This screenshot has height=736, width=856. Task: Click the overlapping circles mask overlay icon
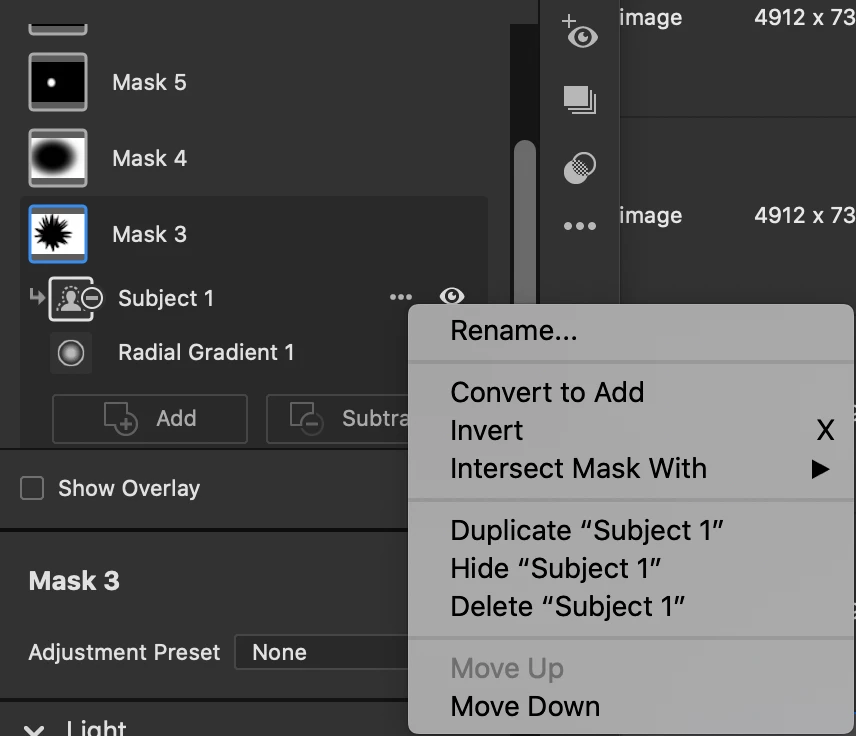pos(580,168)
